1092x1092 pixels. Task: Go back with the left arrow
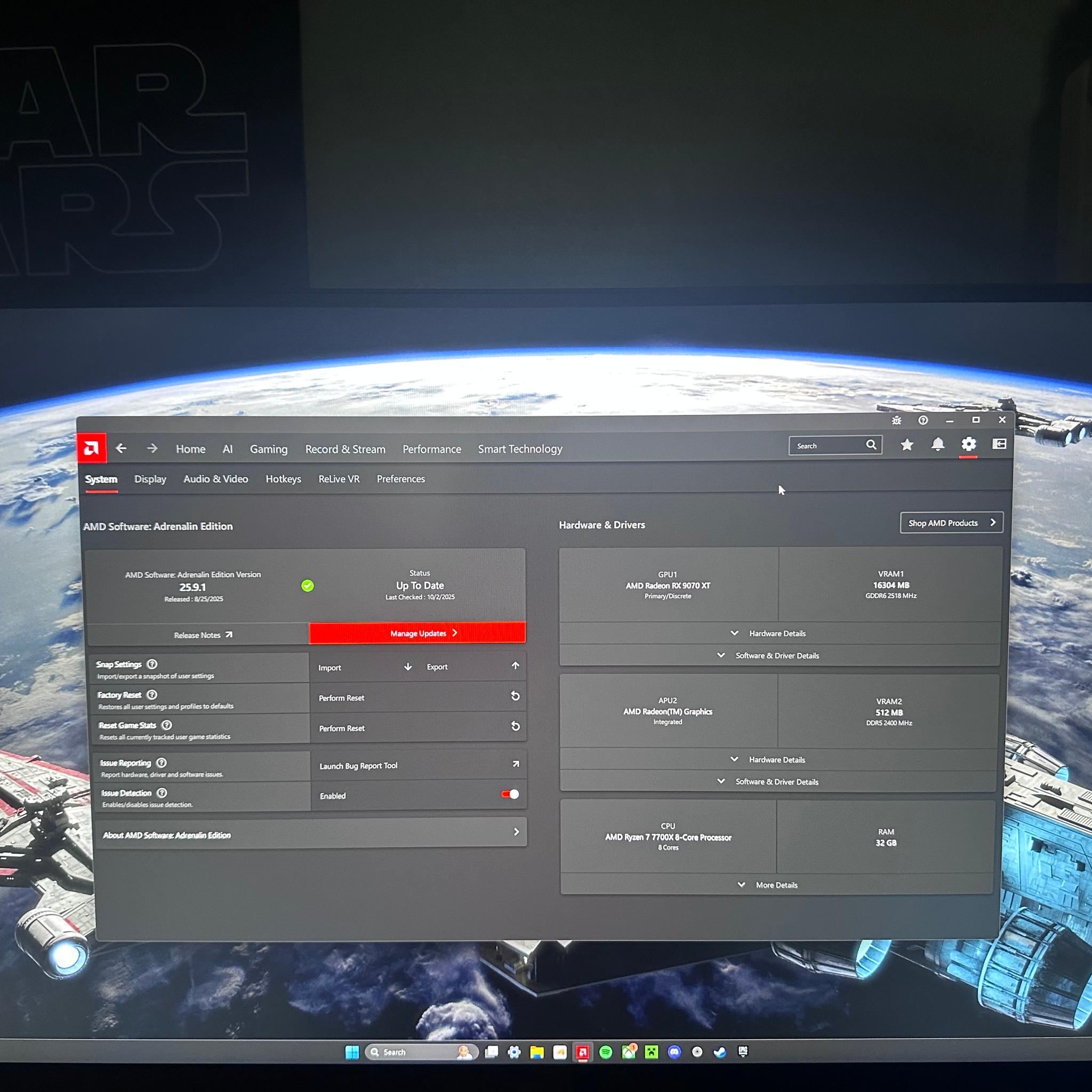tap(121, 448)
